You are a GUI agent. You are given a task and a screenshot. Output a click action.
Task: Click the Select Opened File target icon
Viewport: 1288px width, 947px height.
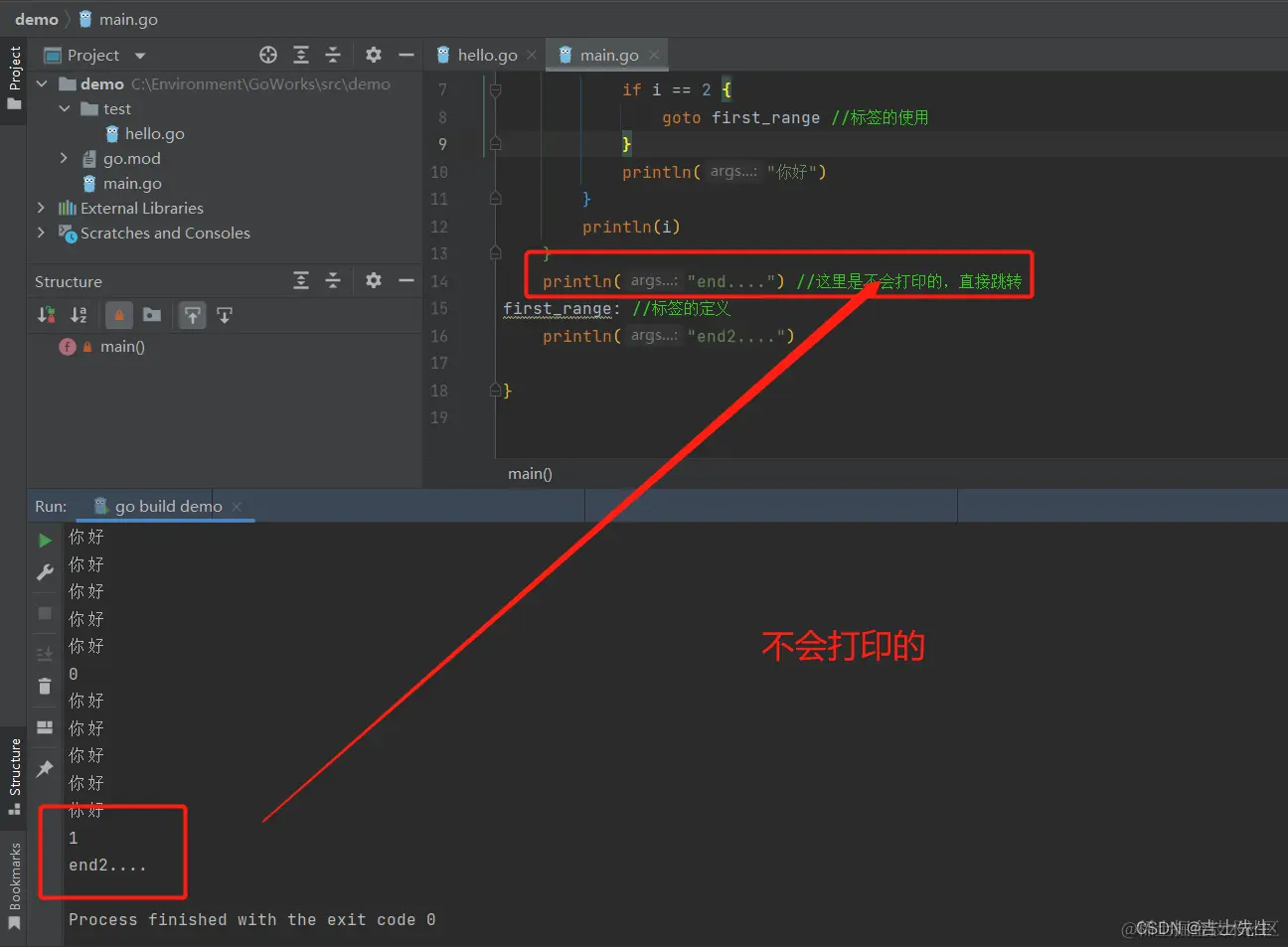click(x=268, y=55)
